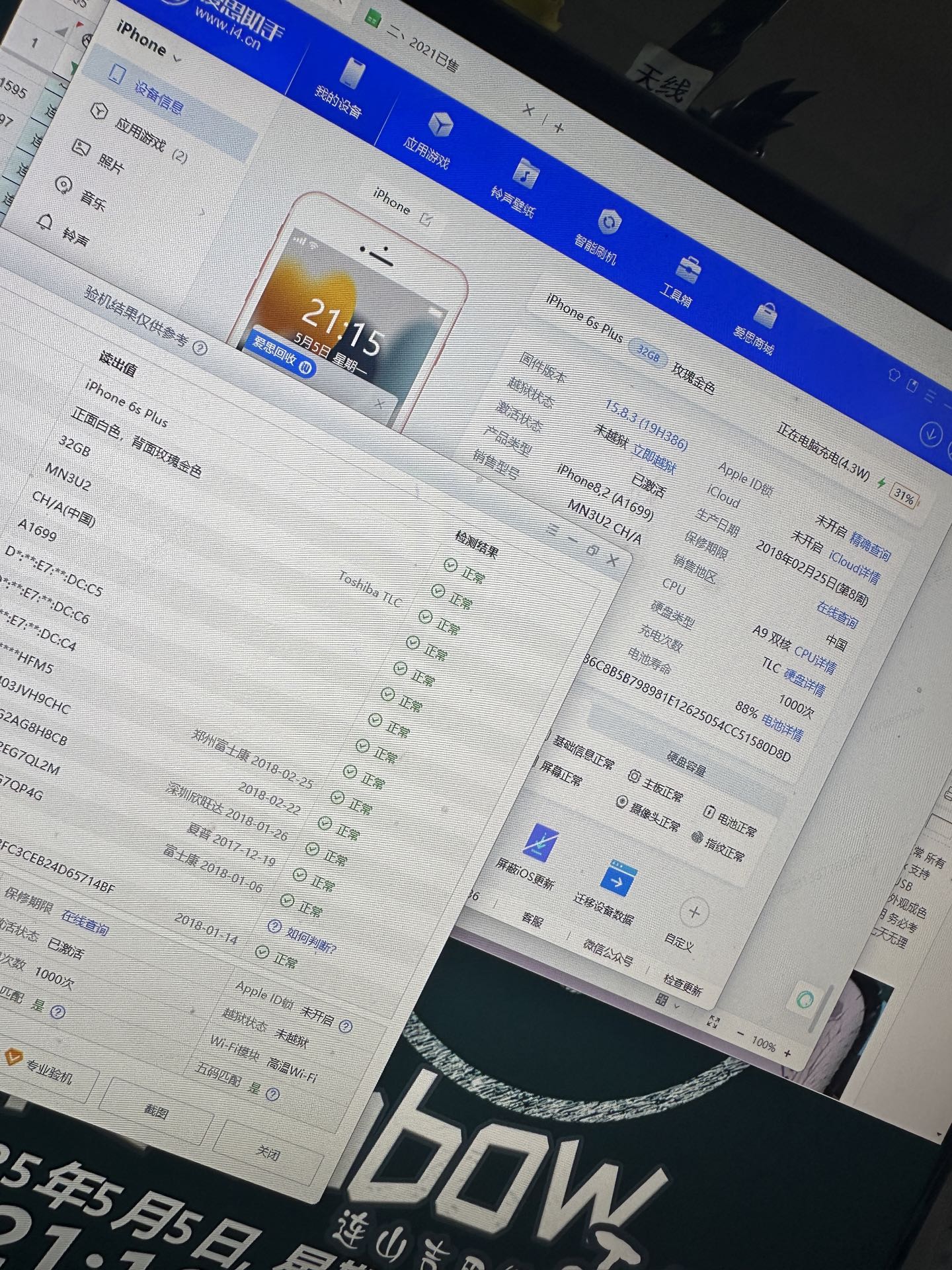Click the 电池正常 status item

(x=730, y=820)
